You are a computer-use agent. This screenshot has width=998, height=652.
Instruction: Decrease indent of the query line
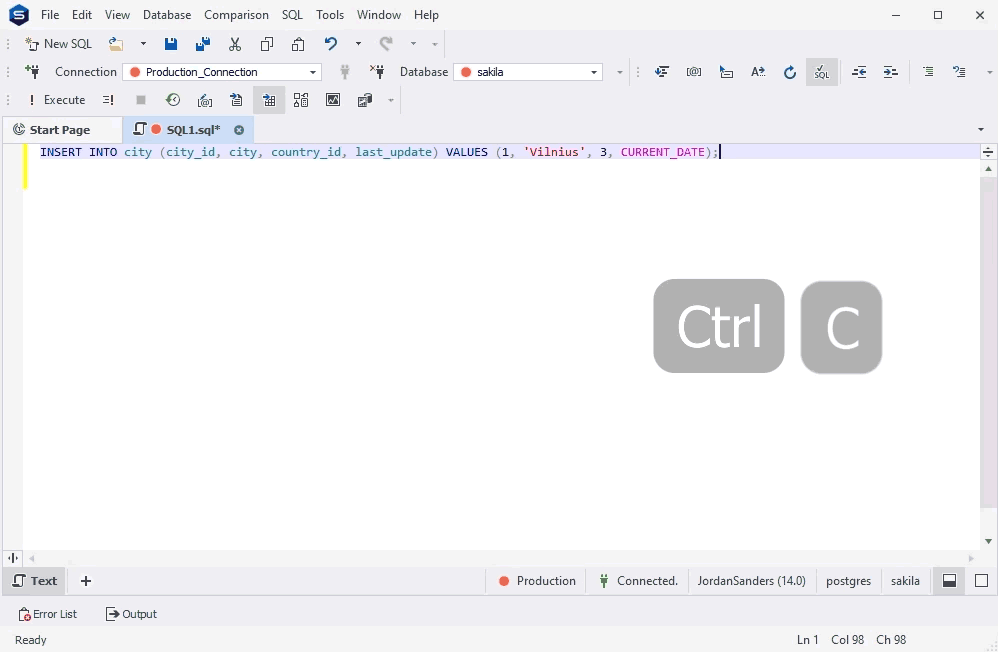pyautogui.click(x=858, y=71)
